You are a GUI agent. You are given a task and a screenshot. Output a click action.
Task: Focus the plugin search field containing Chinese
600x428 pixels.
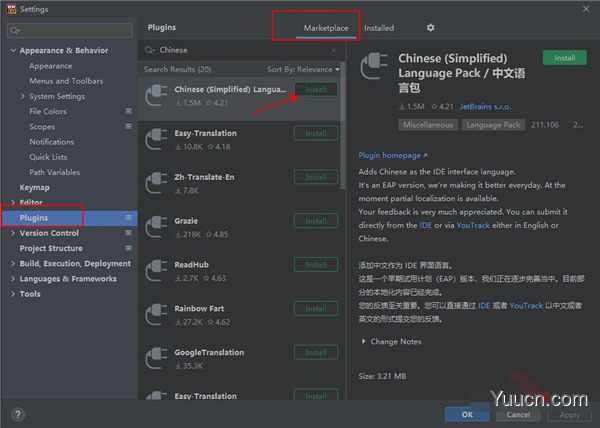[x=242, y=50]
